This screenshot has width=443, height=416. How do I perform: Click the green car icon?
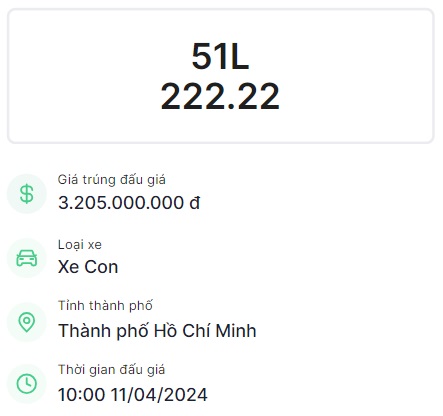(27, 258)
